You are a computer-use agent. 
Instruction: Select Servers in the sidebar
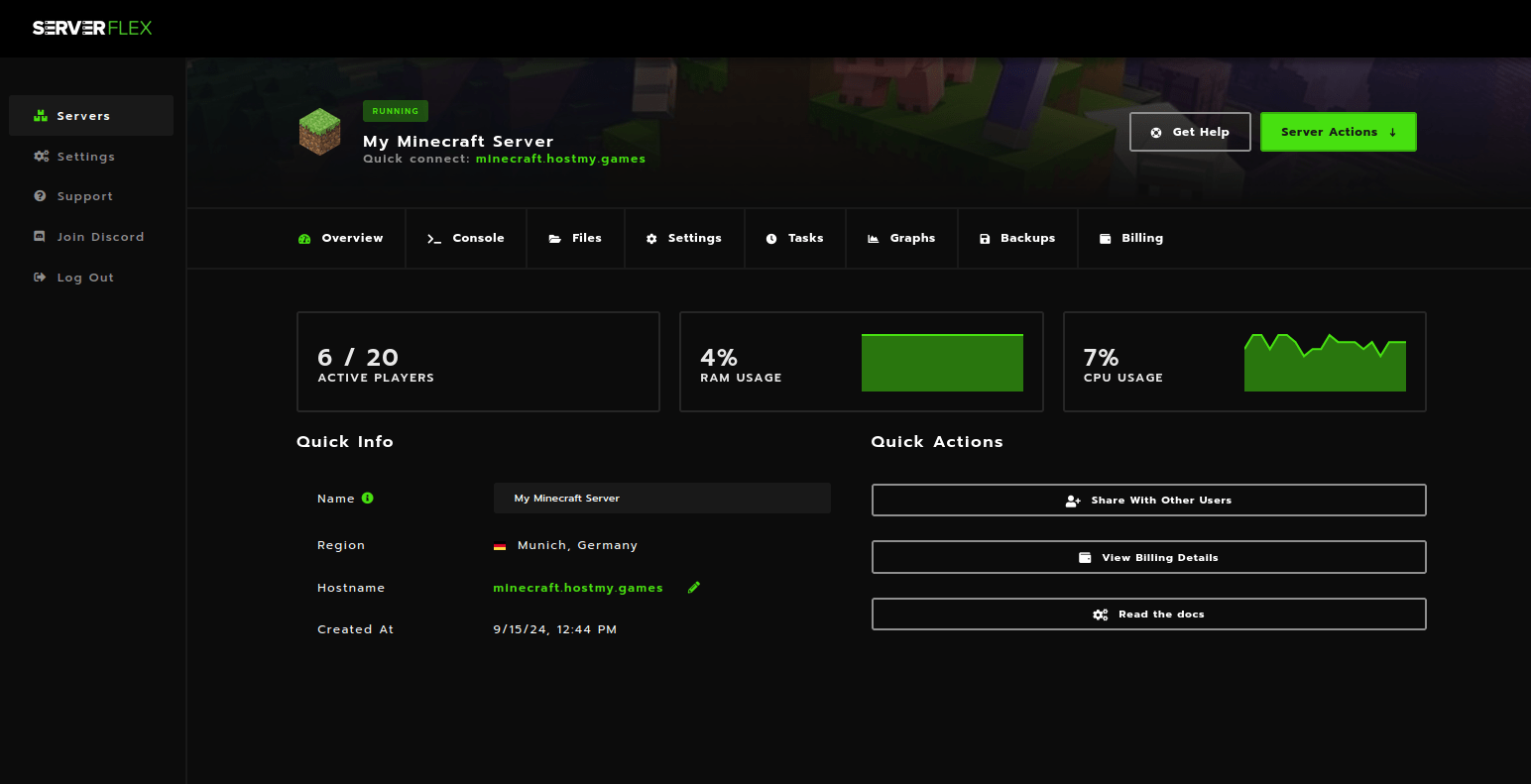click(x=91, y=116)
